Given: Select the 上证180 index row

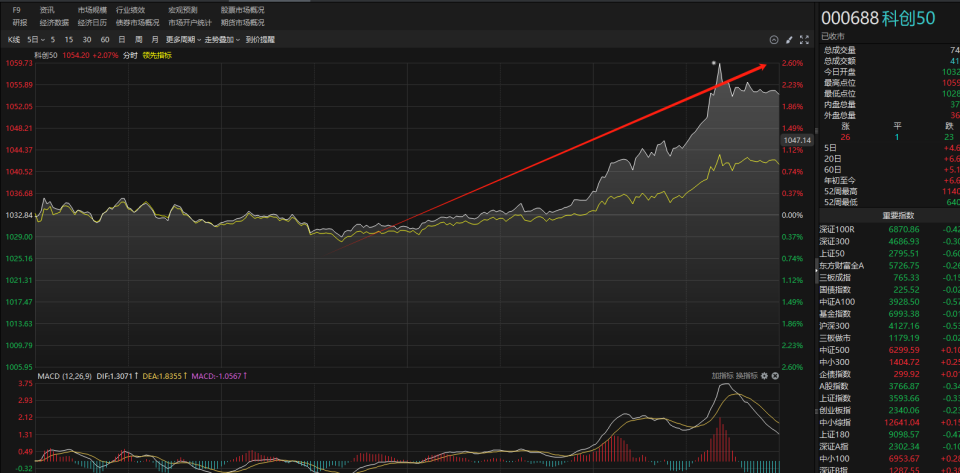Looking at the screenshot, I should (890, 434).
